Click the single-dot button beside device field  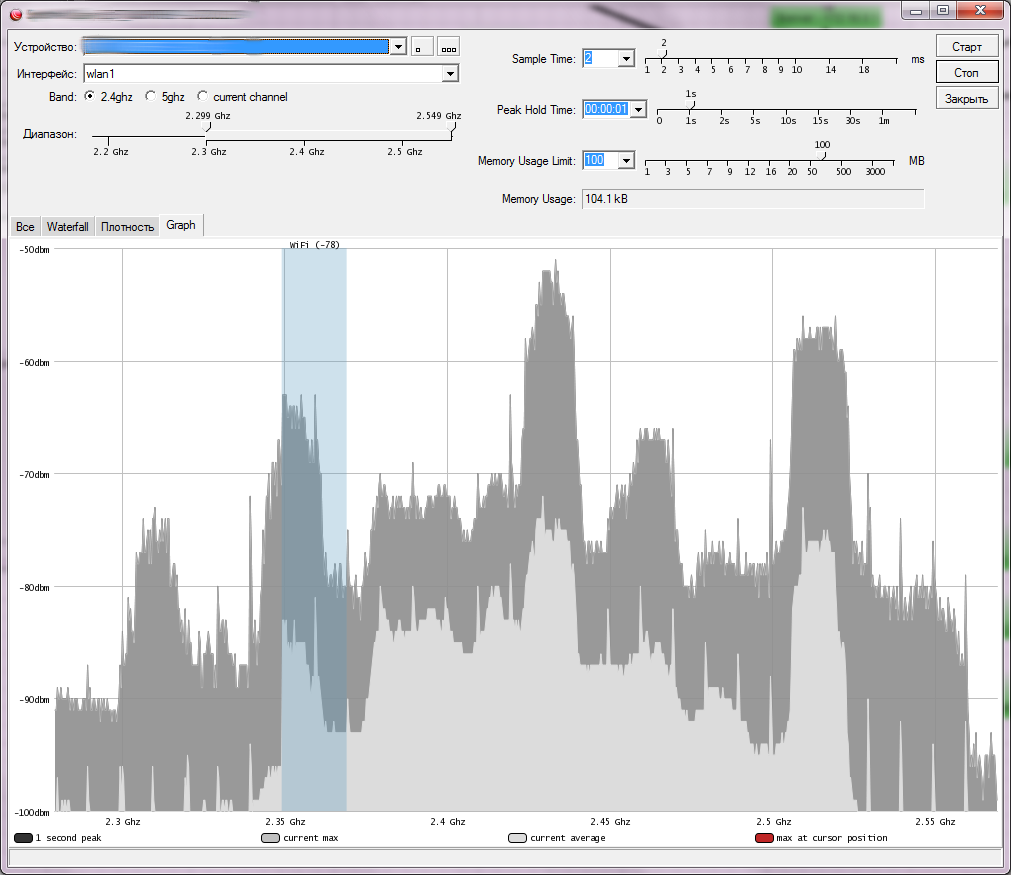click(x=422, y=47)
